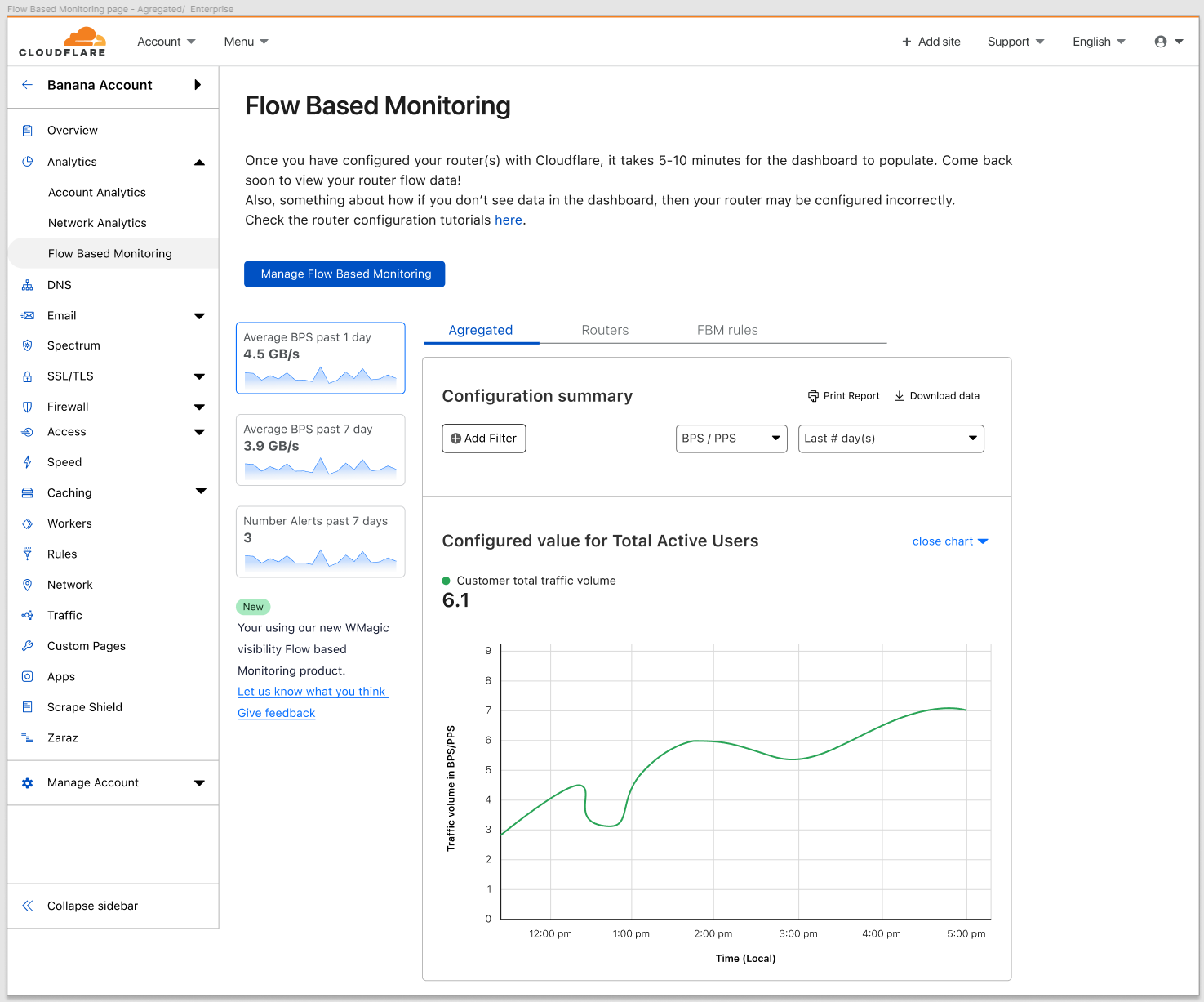Click the SSL/TLS padlock icon

[28, 376]
